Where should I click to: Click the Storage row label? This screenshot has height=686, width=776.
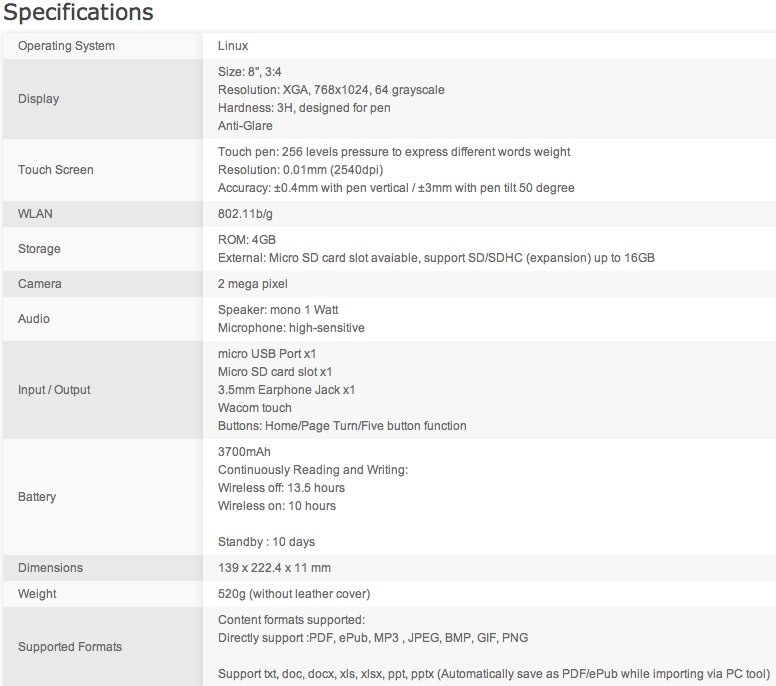click(x=39, y=249)
